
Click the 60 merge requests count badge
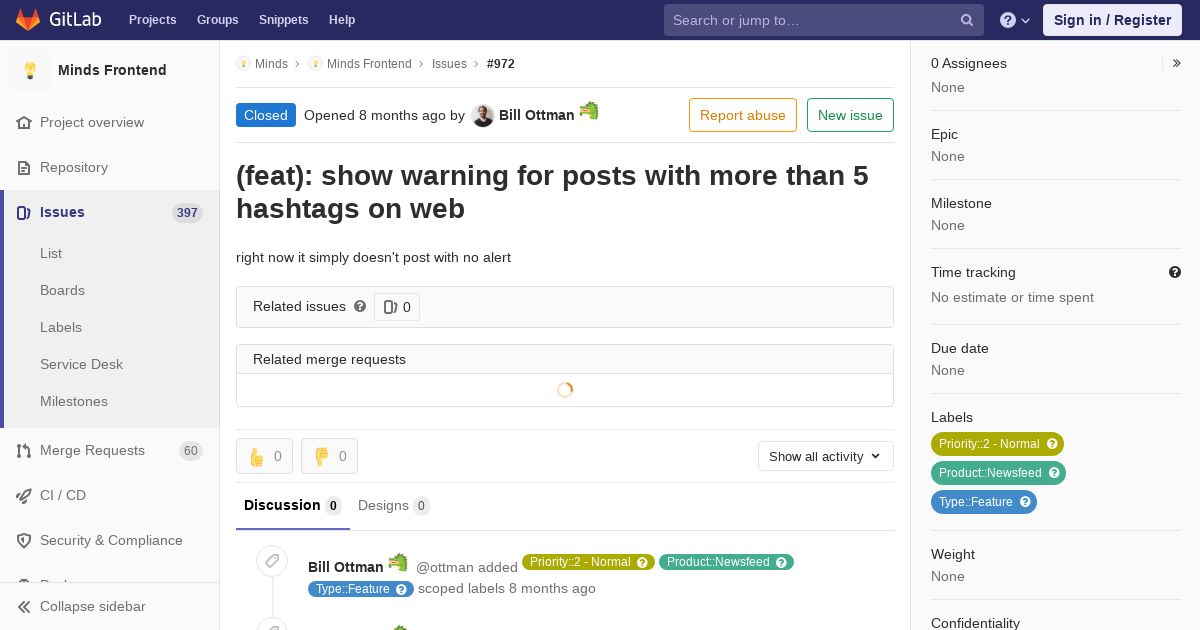(x=191, y=451)
